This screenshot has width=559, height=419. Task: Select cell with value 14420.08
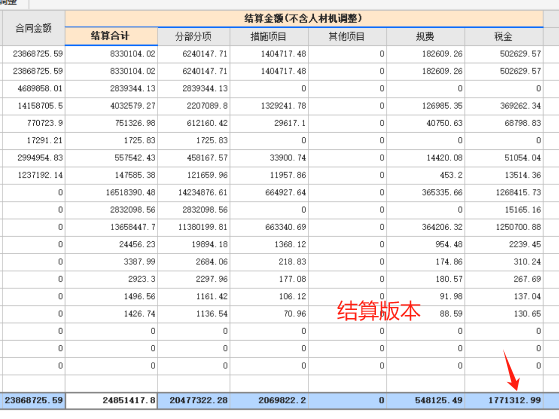pos(425,158)
